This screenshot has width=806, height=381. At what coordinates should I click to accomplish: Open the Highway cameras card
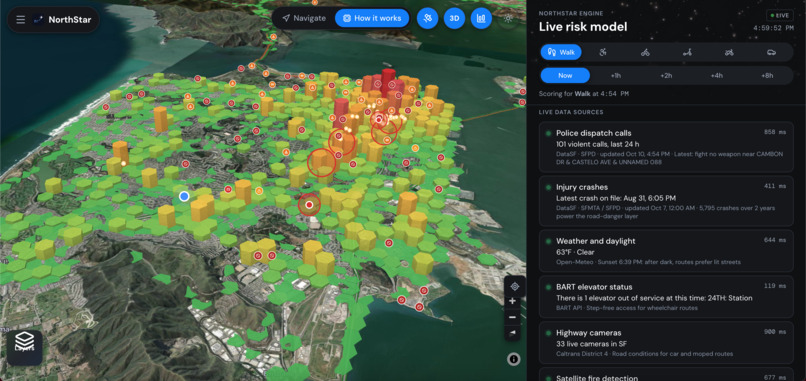tap(666, 342)
